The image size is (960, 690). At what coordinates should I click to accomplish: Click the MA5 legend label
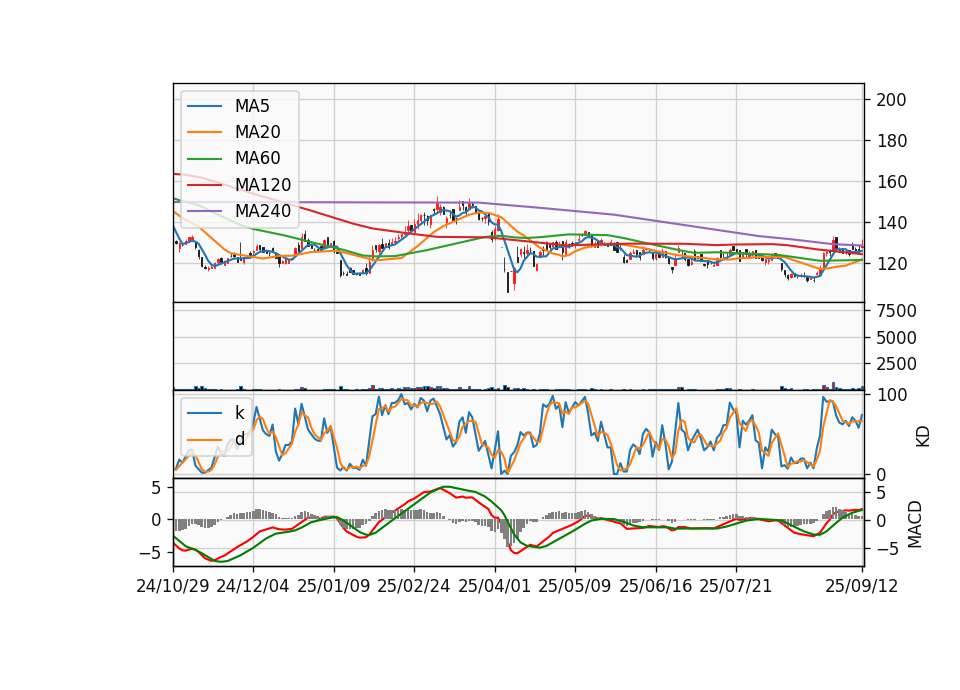pos(252,106)
